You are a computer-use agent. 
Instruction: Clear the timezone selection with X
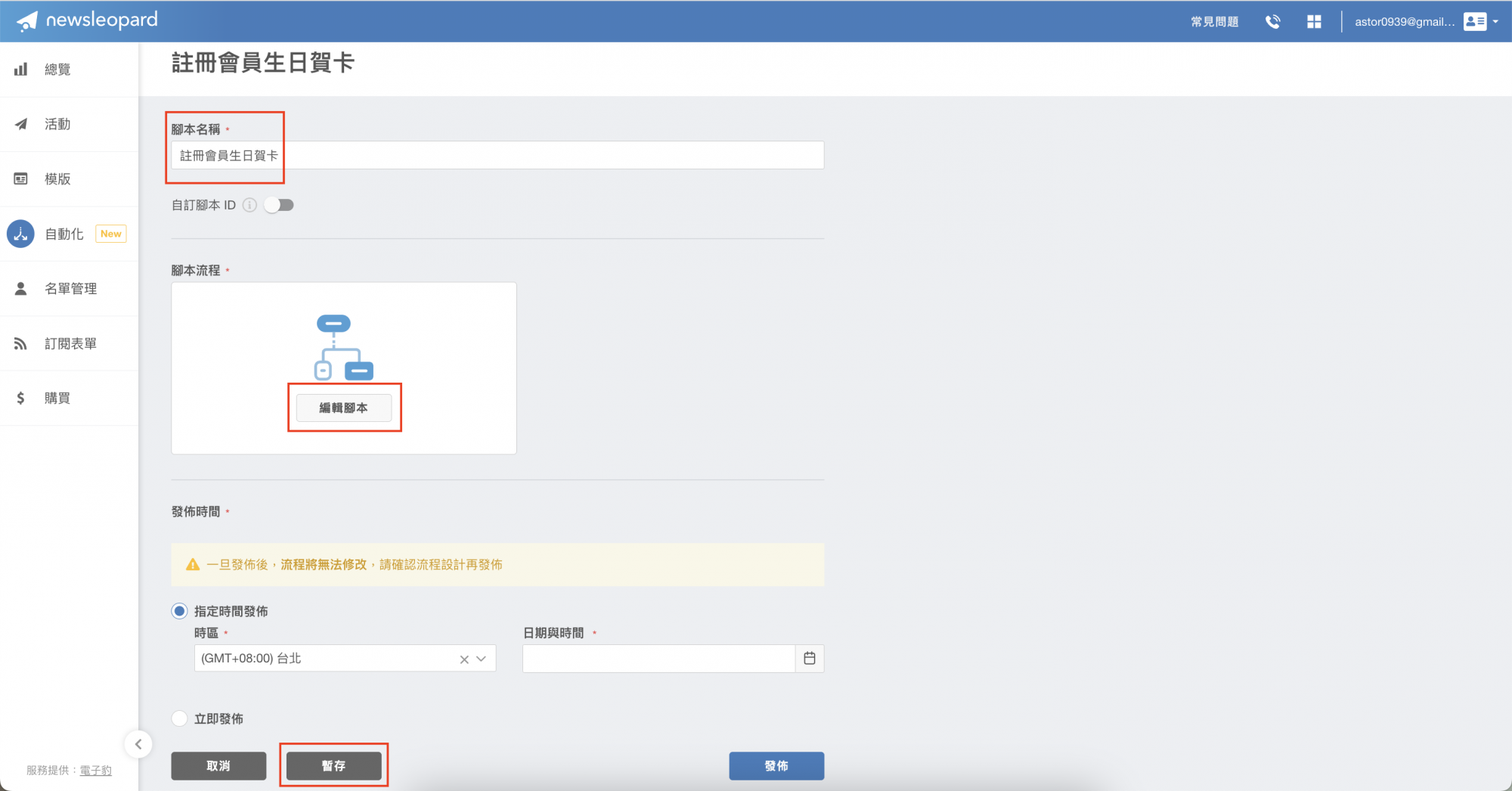(x=464, y=659)
